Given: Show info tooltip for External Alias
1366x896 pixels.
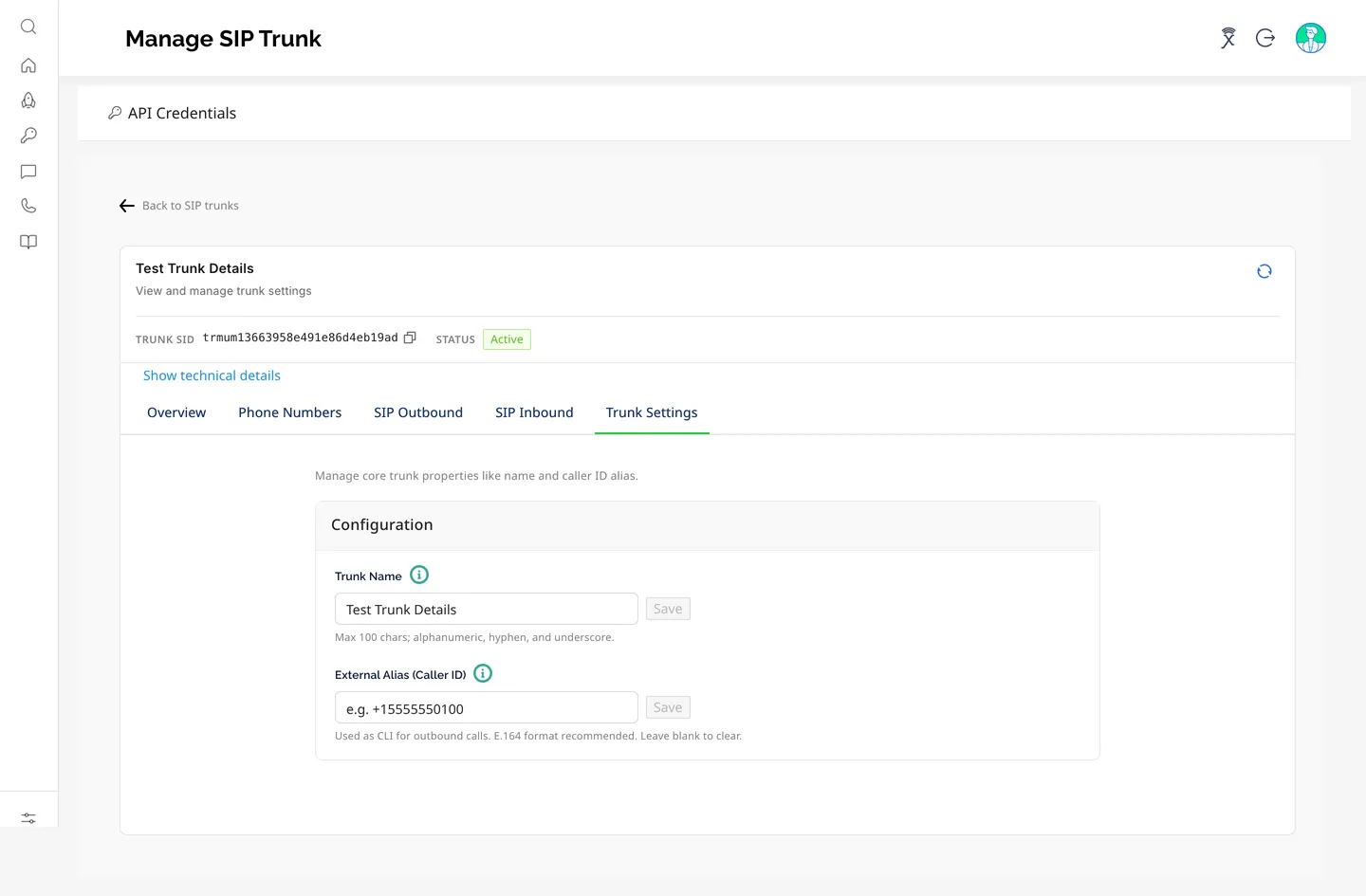Looking at the screenshot, I should [x=483, y=673].
